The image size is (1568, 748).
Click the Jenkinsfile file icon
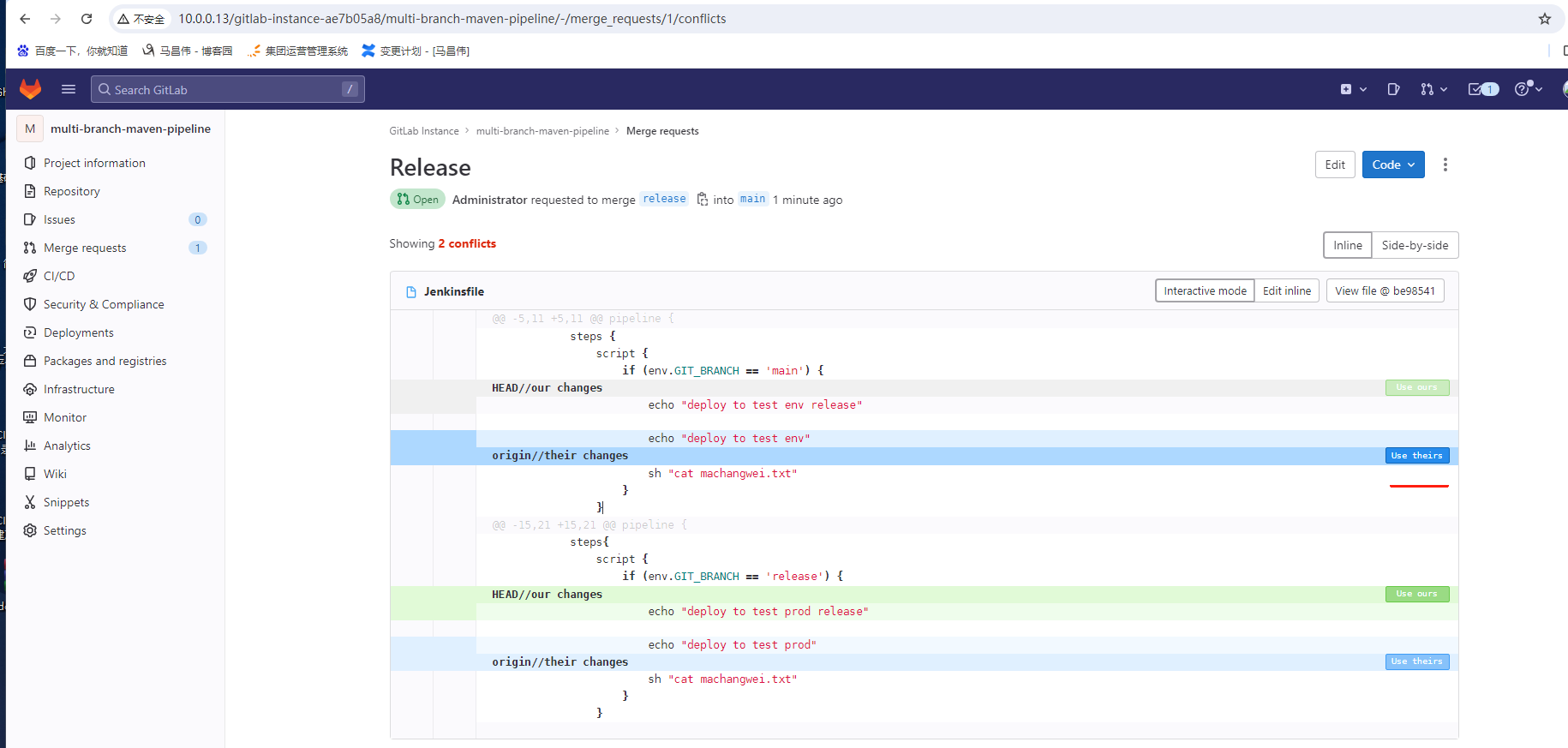[x=411, y=291]
